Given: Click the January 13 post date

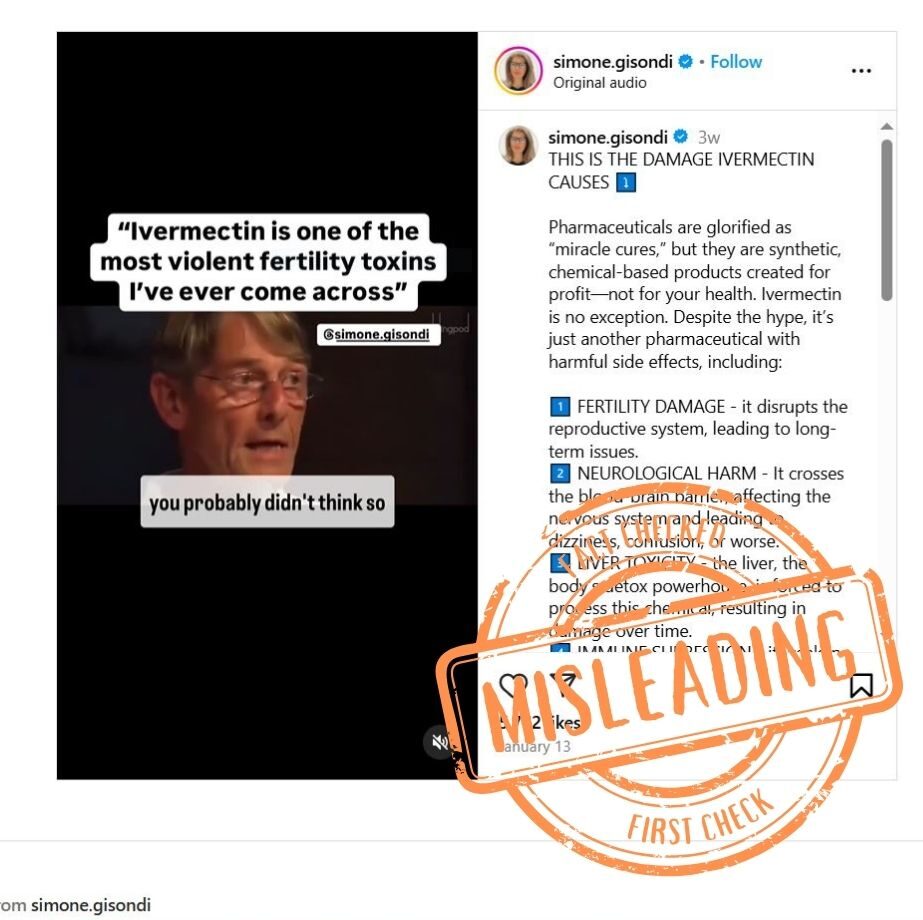Looking at the screenshot, I should coord(535,746).
